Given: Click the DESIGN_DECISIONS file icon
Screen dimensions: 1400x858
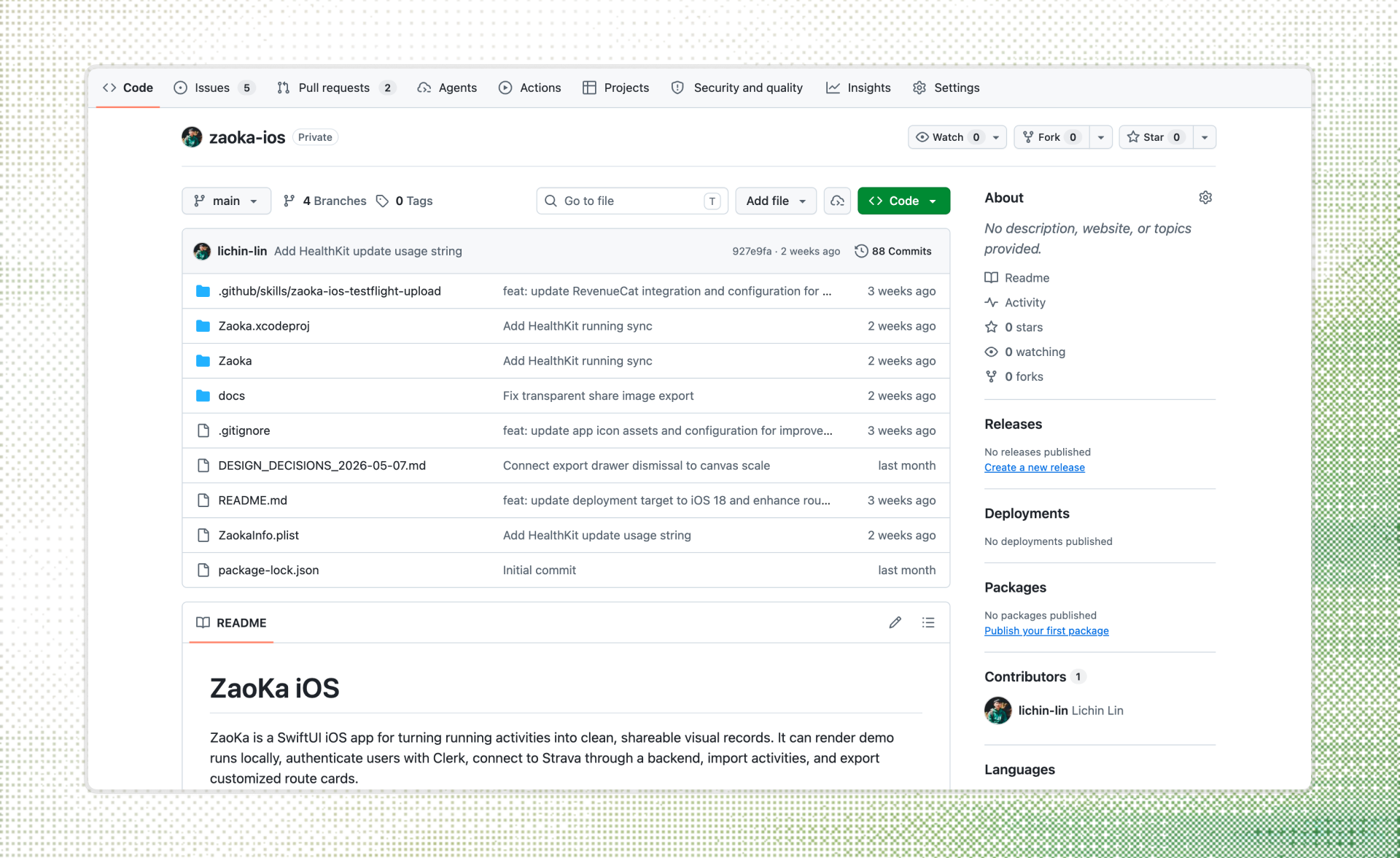Looking at the screenshot, I should tap(203, 465).
